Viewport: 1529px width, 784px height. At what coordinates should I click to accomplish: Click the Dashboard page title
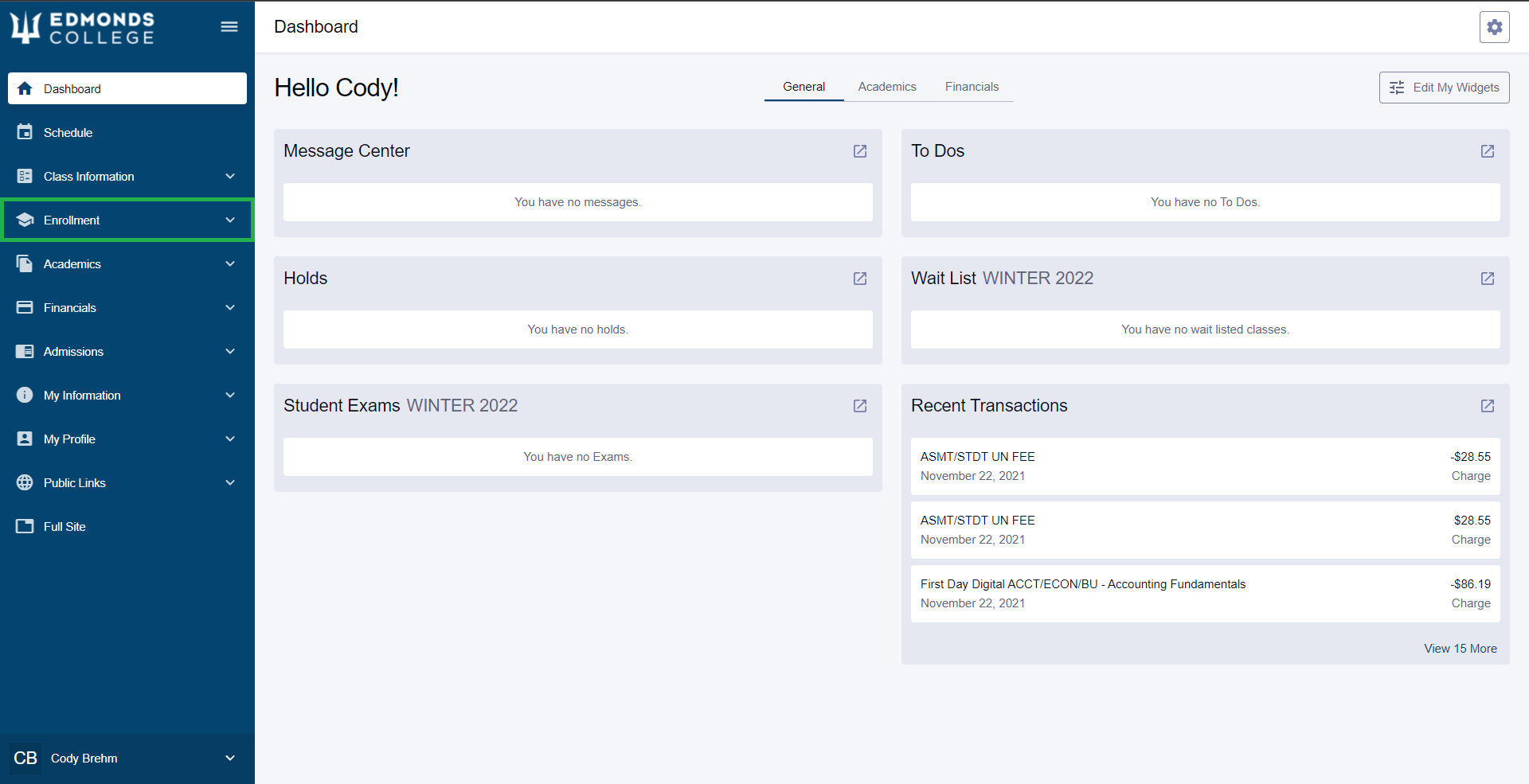coord(316,27)
